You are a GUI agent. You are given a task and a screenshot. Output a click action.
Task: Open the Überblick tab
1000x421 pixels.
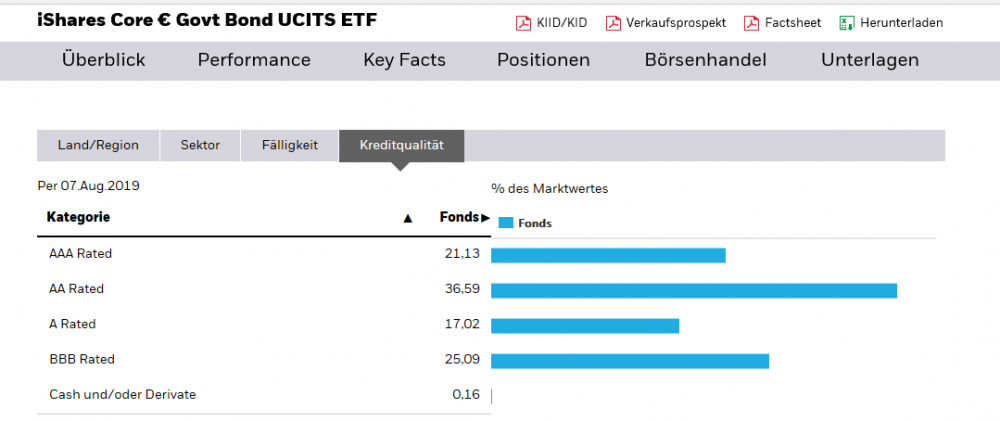coord(103,60)
